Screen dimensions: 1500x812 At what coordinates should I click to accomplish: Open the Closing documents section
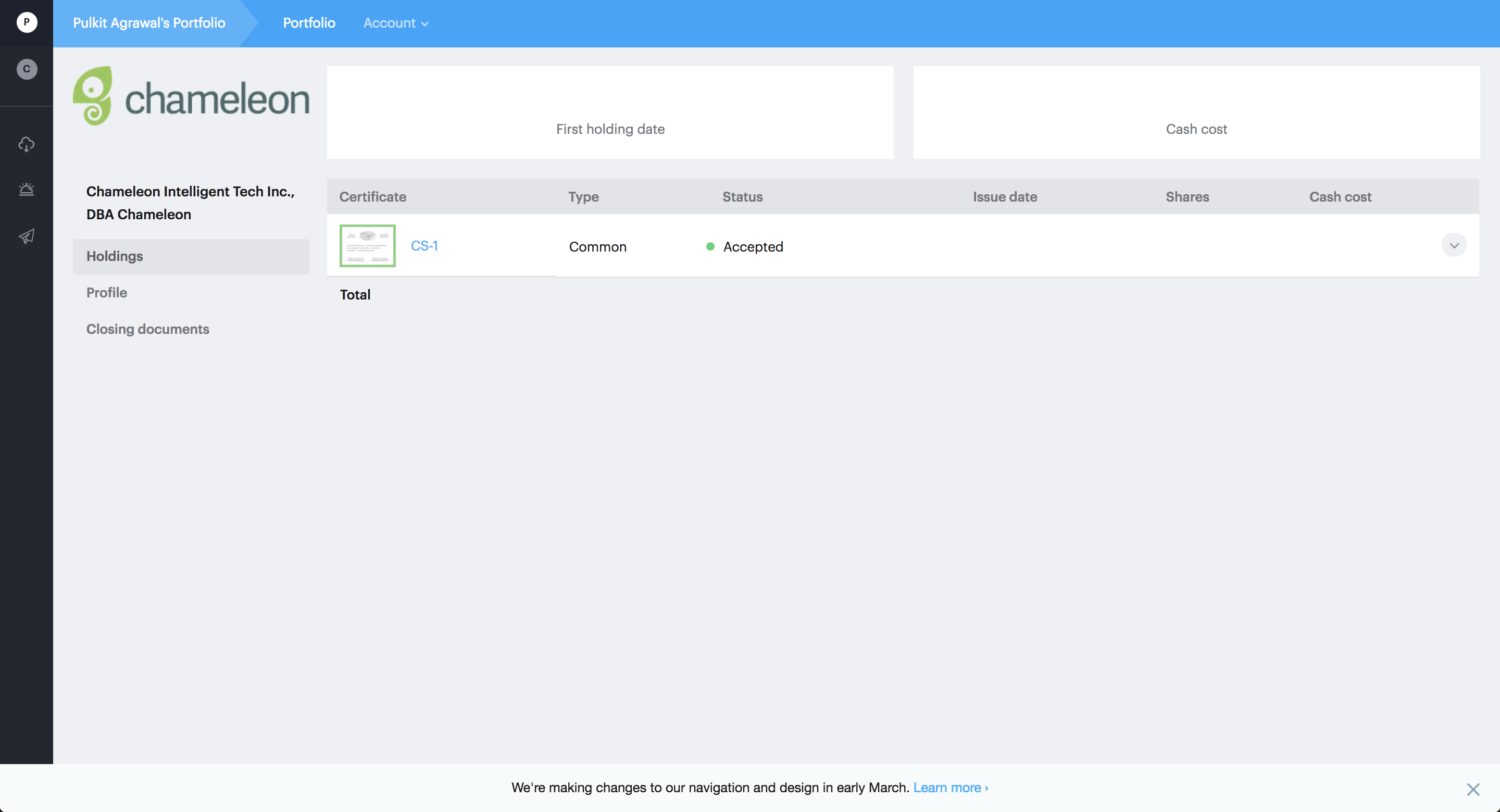tap(148, 329)
